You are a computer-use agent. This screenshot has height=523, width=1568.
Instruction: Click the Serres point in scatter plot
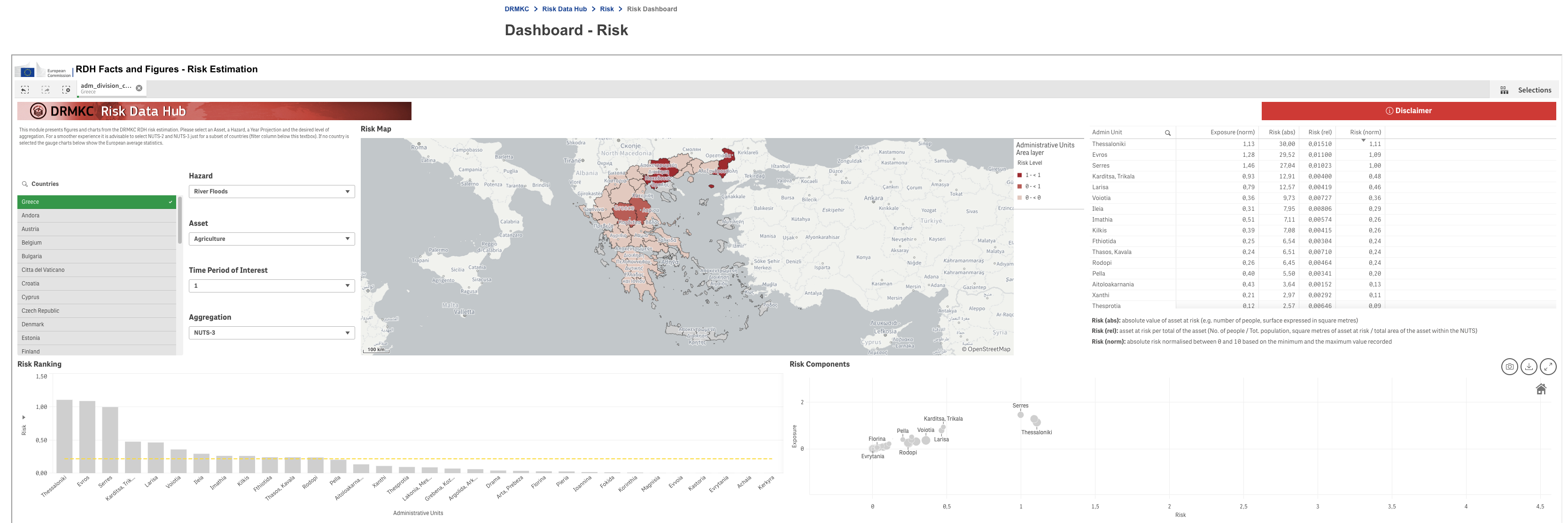pyautogui.click(x=1020, y=415)
